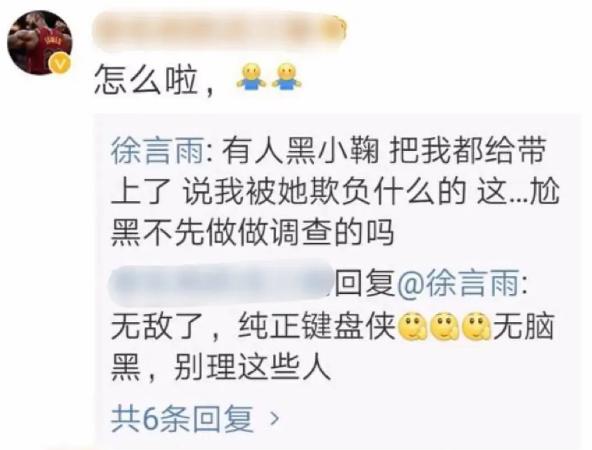
Task: Open the blurred username at top
Action: [x=220, y=31]
